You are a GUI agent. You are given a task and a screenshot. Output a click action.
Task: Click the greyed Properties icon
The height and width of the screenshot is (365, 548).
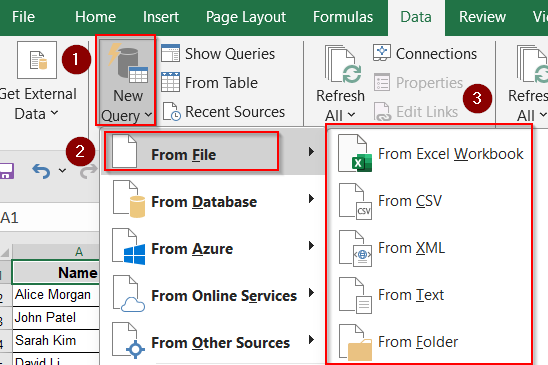coord(382,82)
